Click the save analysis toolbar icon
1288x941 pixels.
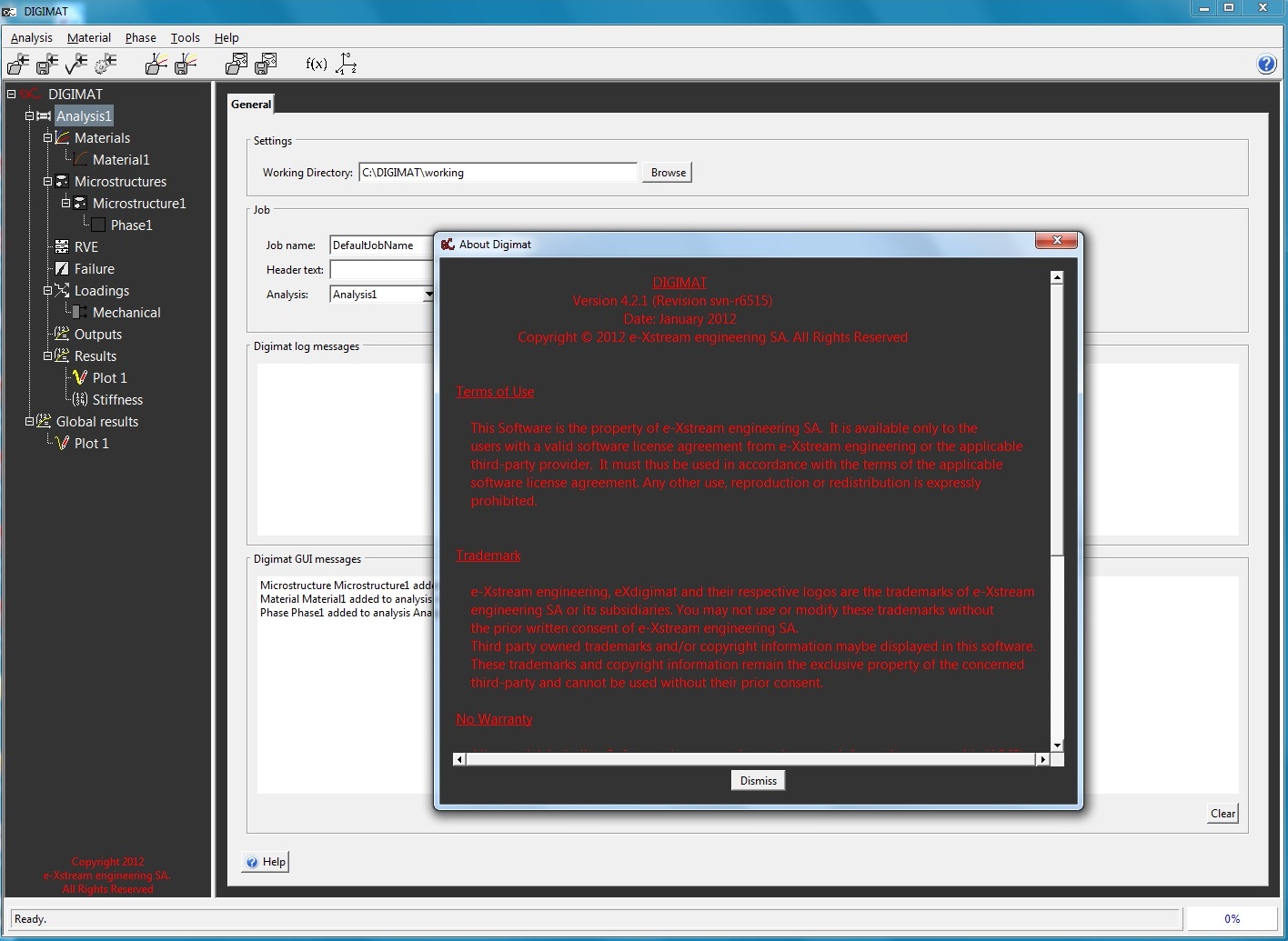click(47, 64)
